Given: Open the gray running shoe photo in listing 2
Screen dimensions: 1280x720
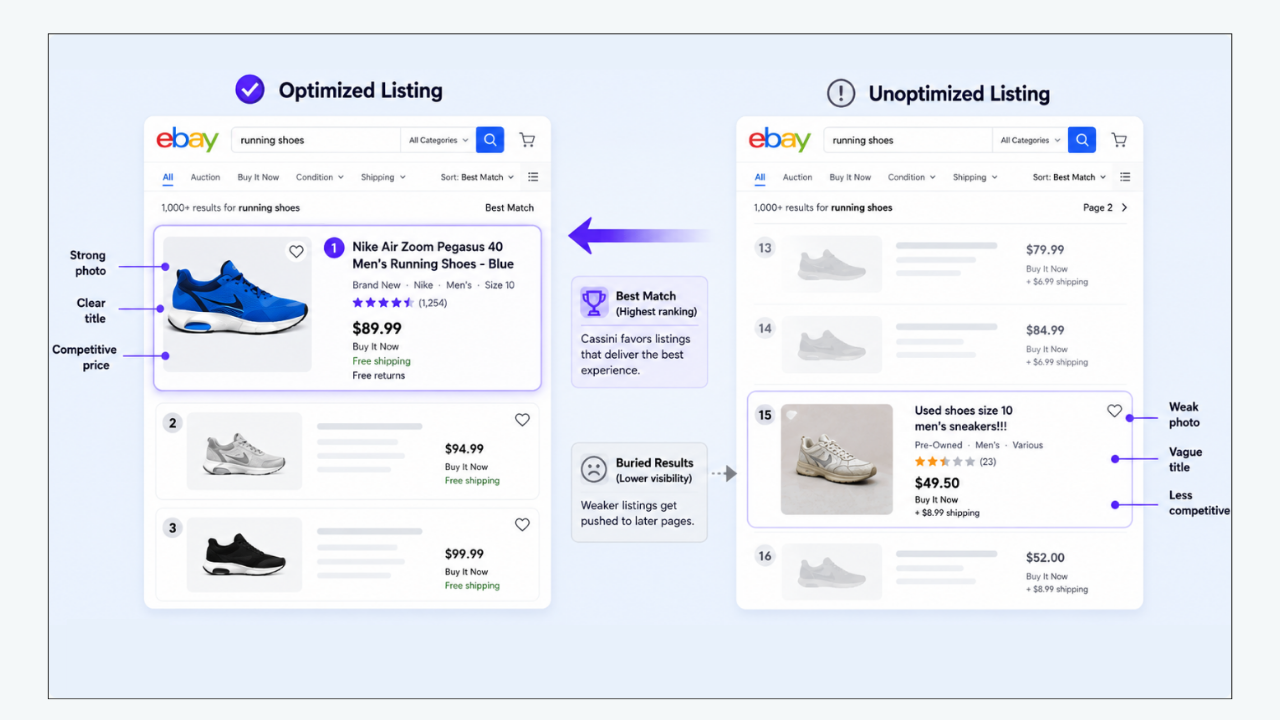Looking at the screenshot, I should coord(245,451).
